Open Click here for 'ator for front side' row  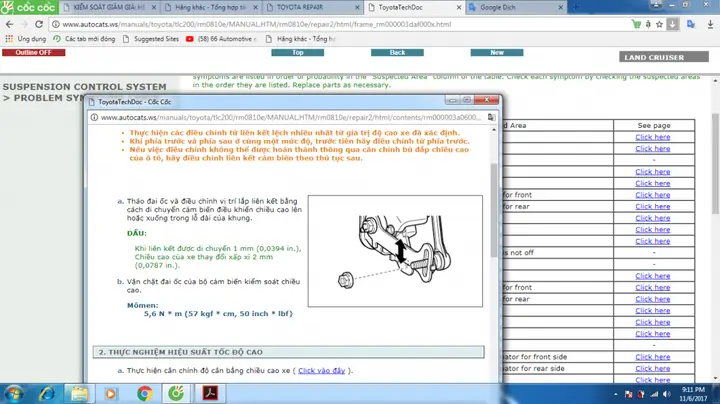(652, 357)
